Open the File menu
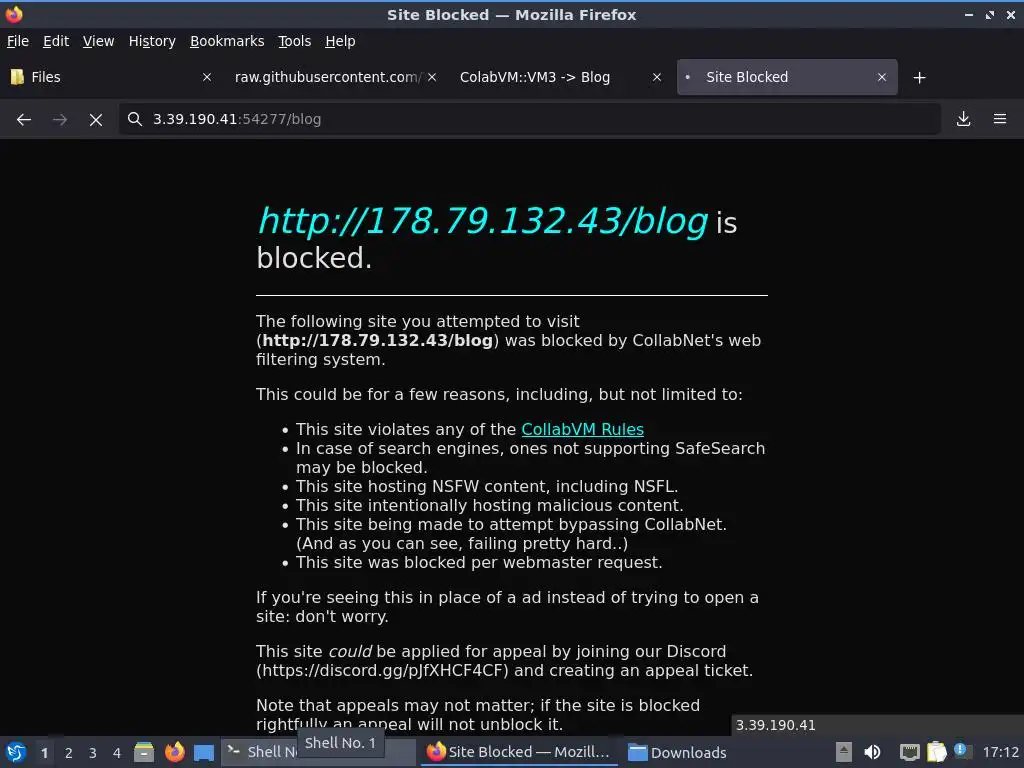 click(18, 41)
